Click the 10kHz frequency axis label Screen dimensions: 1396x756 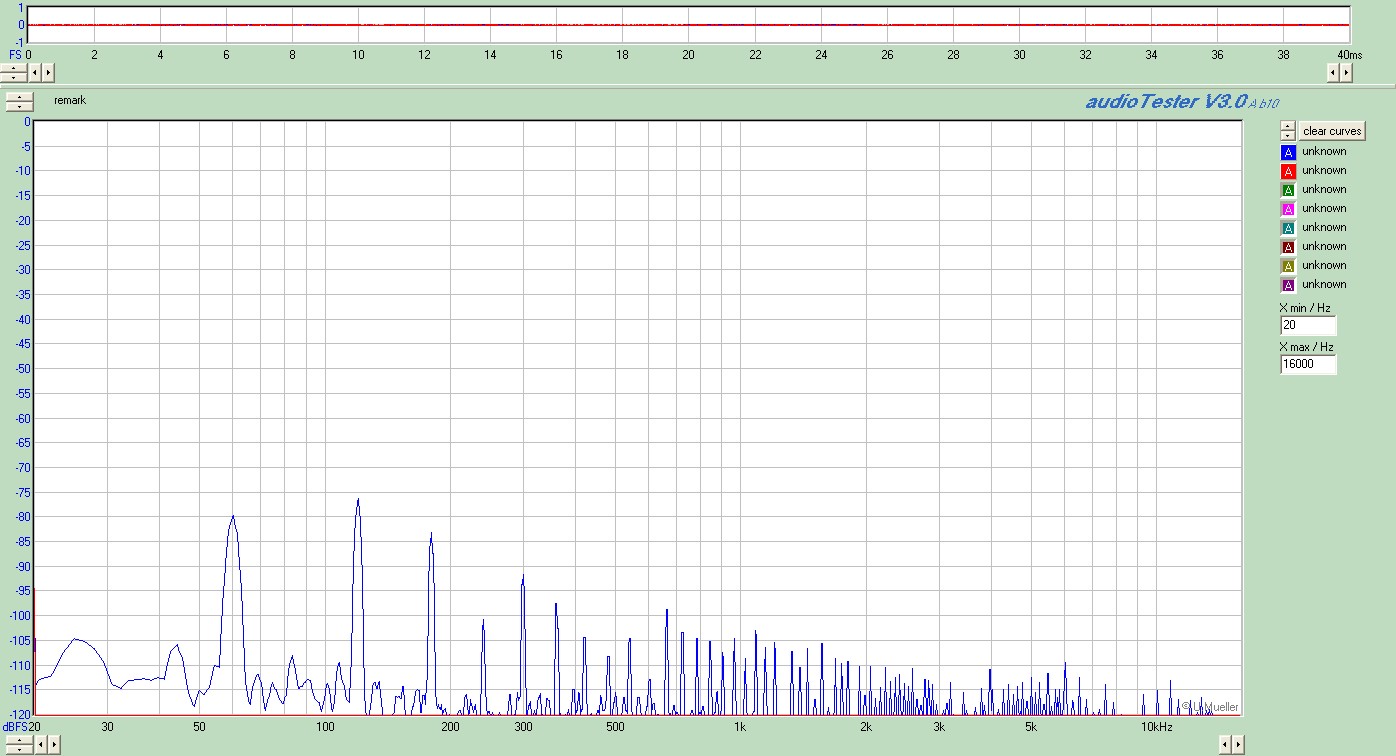coord(1158,726)
